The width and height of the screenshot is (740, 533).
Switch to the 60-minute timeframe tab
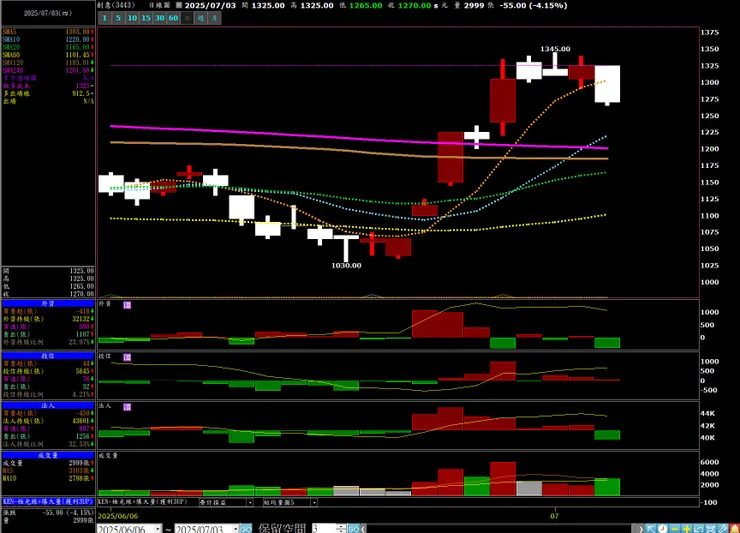173,18
